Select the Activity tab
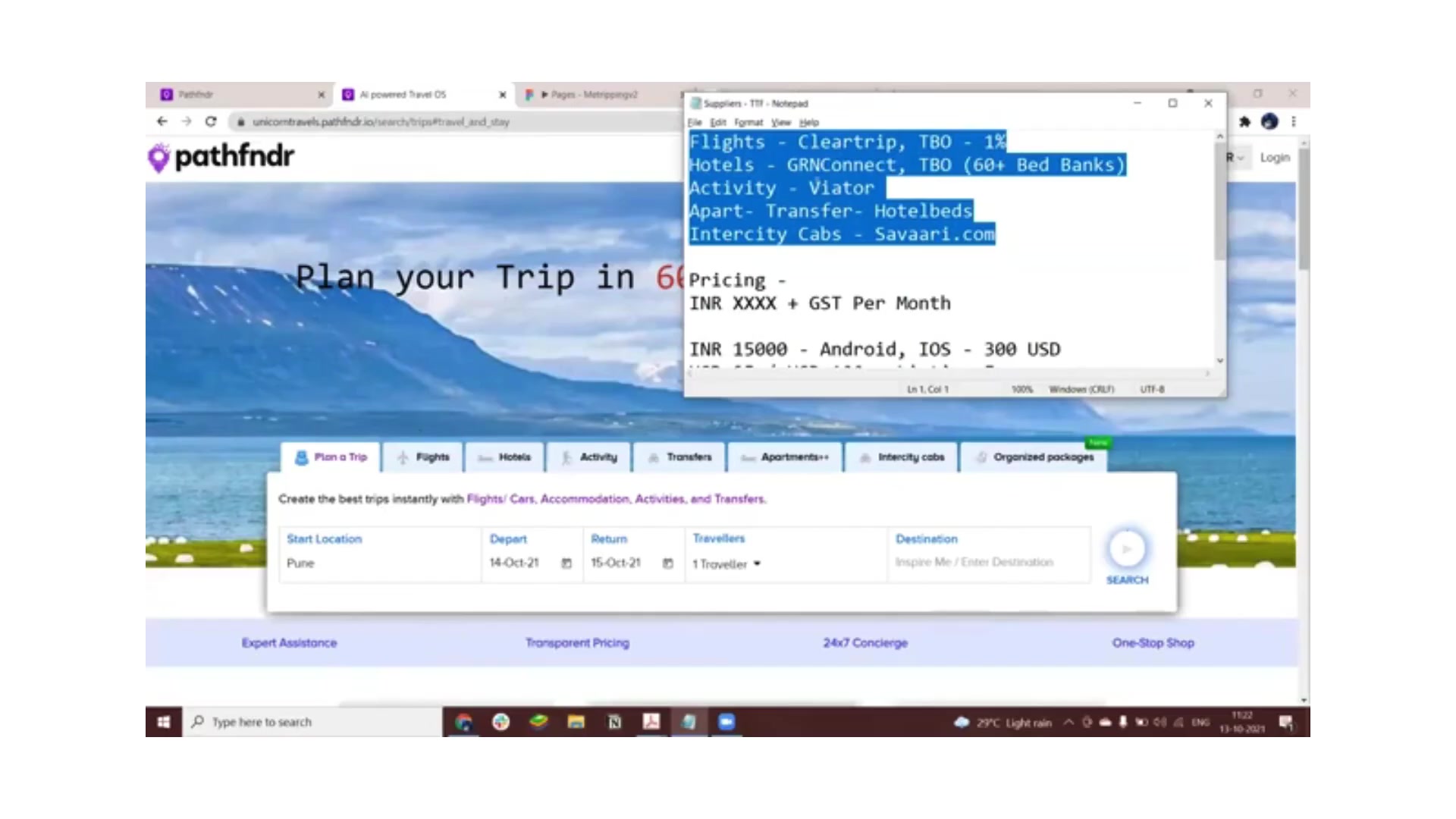The height and width of the screenshot is (819, 1456). click(x=589, y=457)
